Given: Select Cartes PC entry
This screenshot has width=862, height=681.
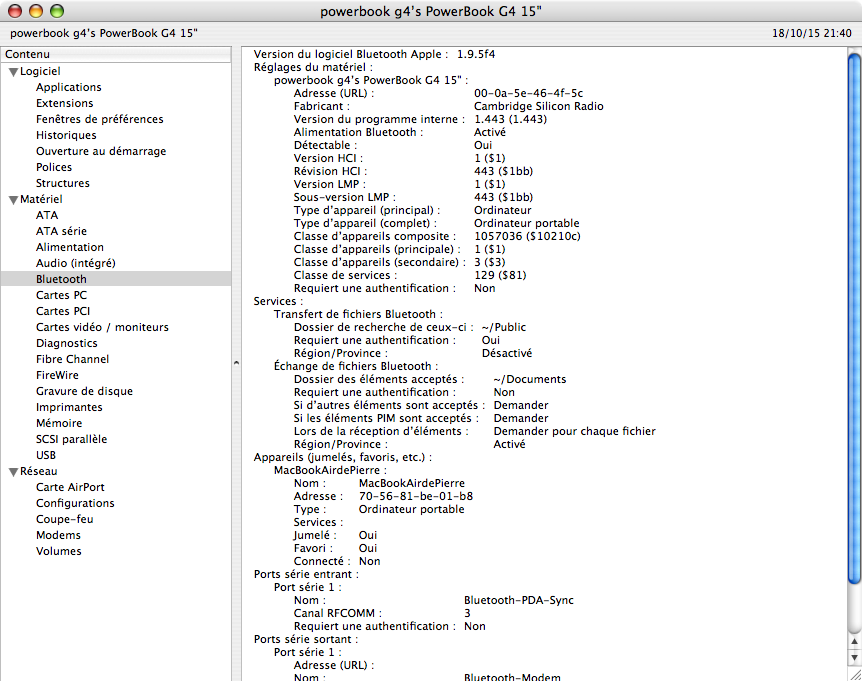Looking at the screenshot, I should (x=62, y=295).
